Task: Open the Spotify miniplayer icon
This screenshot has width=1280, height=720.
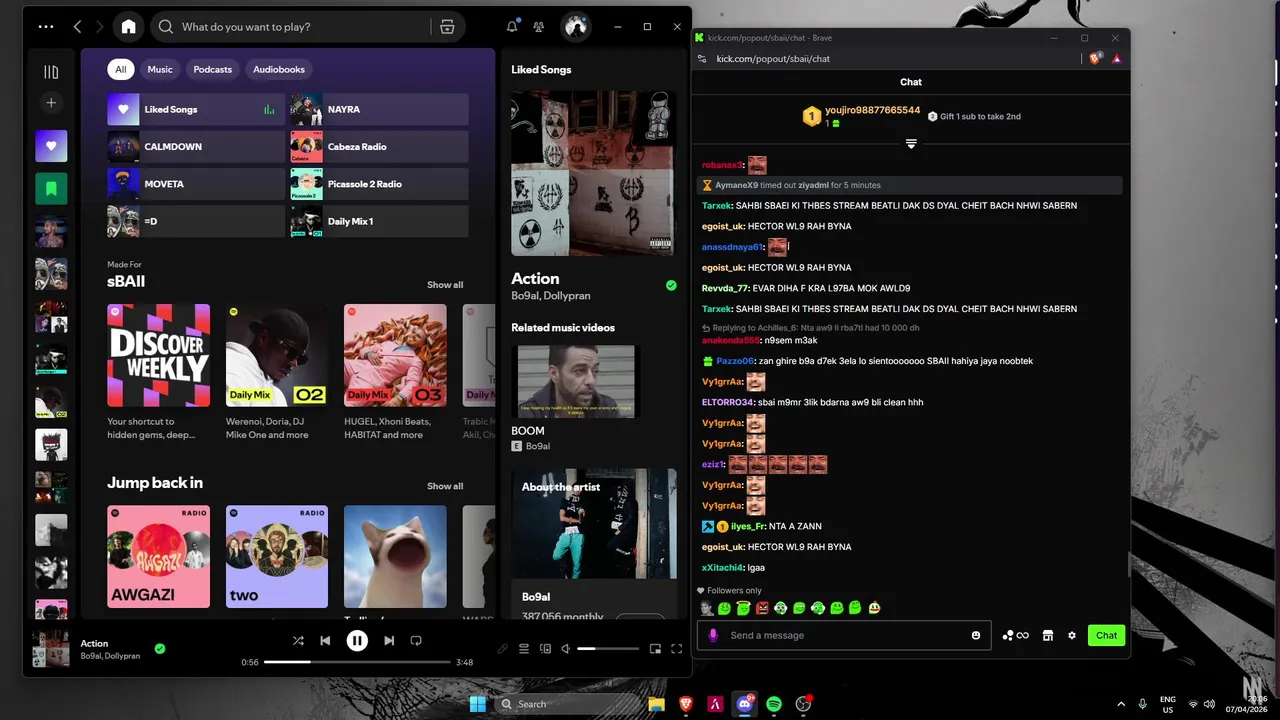Action: coord(655,649)
